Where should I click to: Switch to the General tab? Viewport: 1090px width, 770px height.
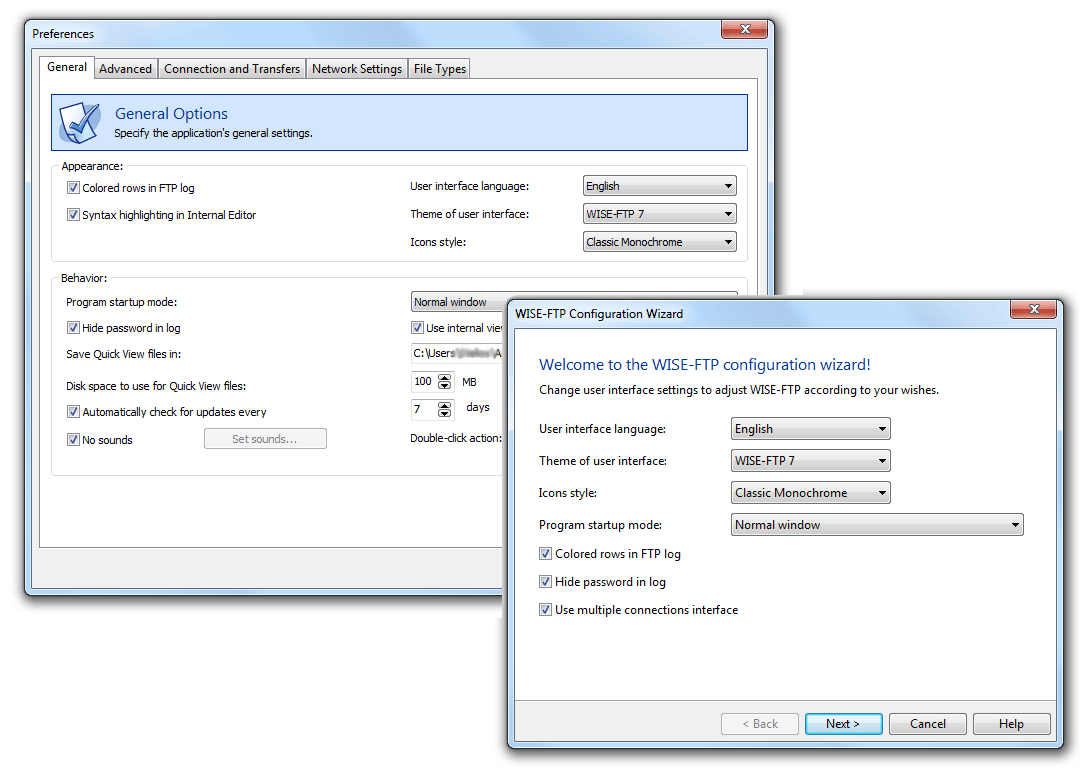coord(67,67)
